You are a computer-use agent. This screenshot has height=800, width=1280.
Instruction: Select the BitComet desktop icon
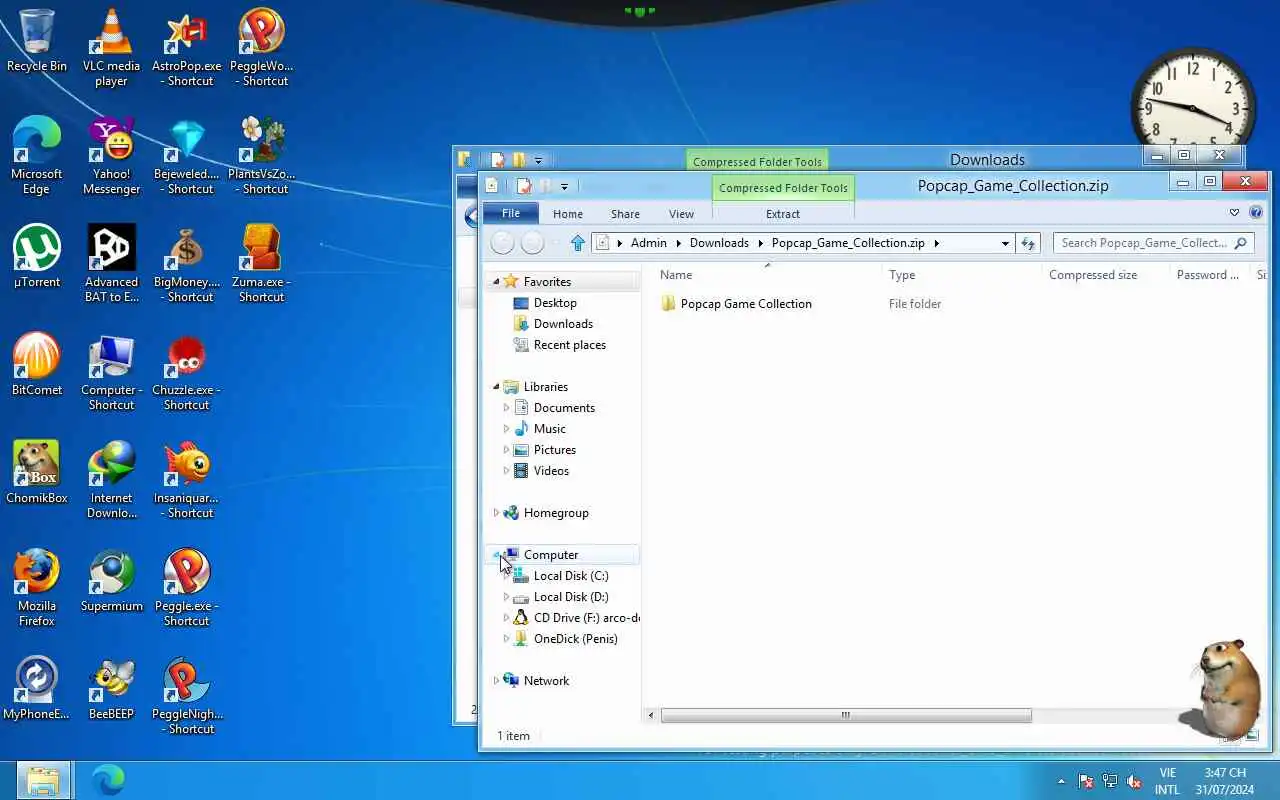[37, 365]
